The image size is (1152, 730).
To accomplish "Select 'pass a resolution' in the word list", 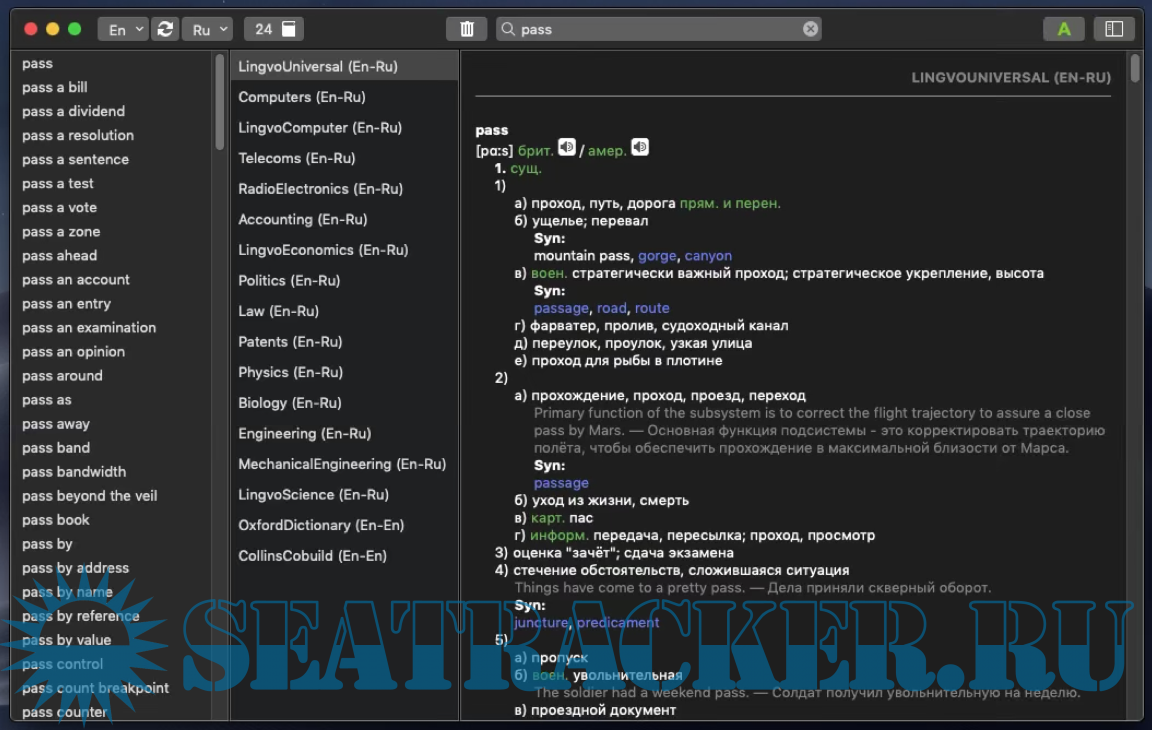I will pos(78,135).
